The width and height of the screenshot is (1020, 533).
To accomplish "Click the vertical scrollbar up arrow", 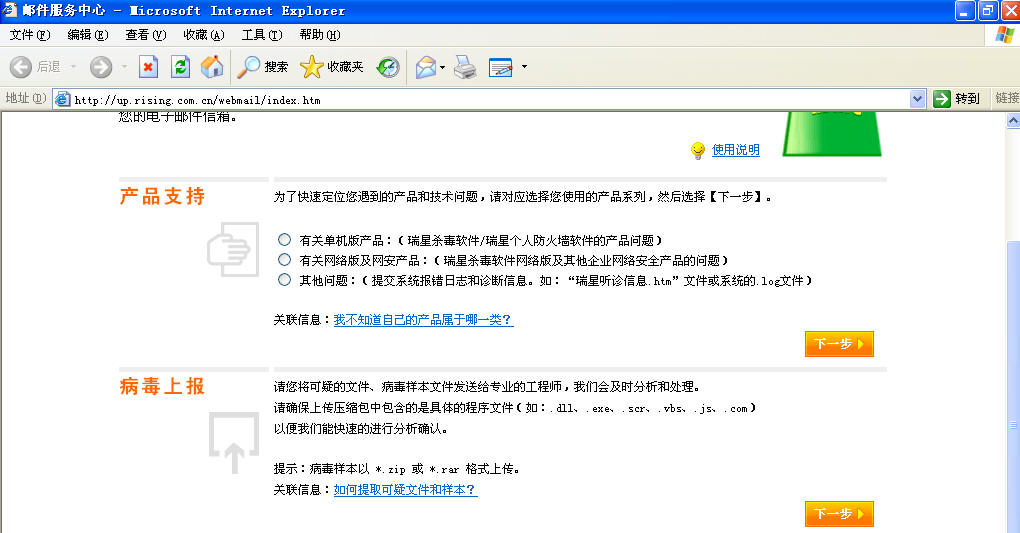I will [1013, 120].
